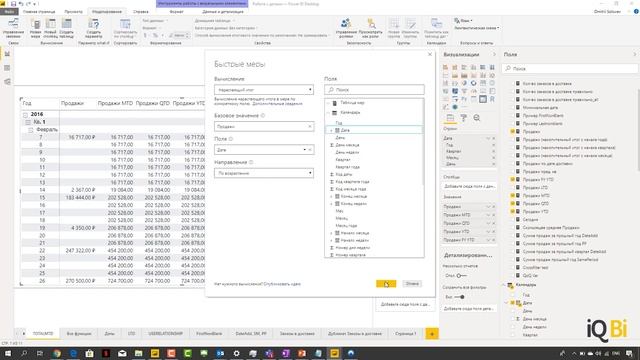Clear the Базовое значение field with X
This screenshot has height=360, width=640.
pyautogui.click(x=310, y=127)
